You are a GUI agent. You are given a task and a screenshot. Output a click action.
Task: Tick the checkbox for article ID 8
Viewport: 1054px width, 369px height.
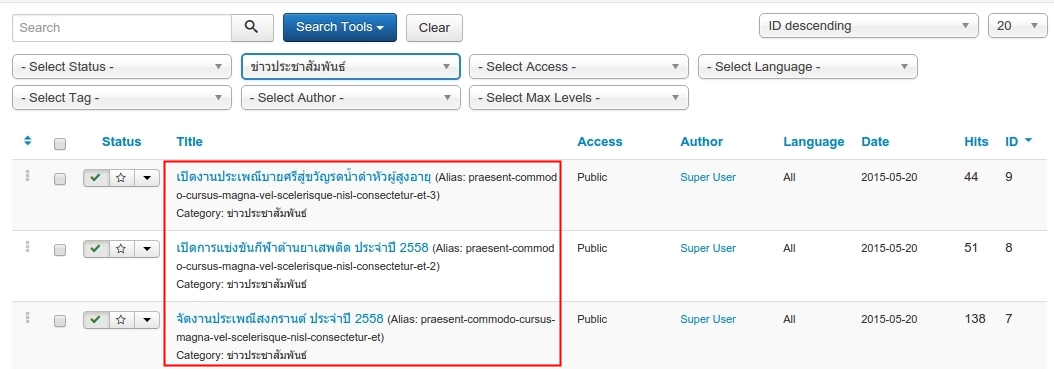pyautogui.click(x=60, y=250)
